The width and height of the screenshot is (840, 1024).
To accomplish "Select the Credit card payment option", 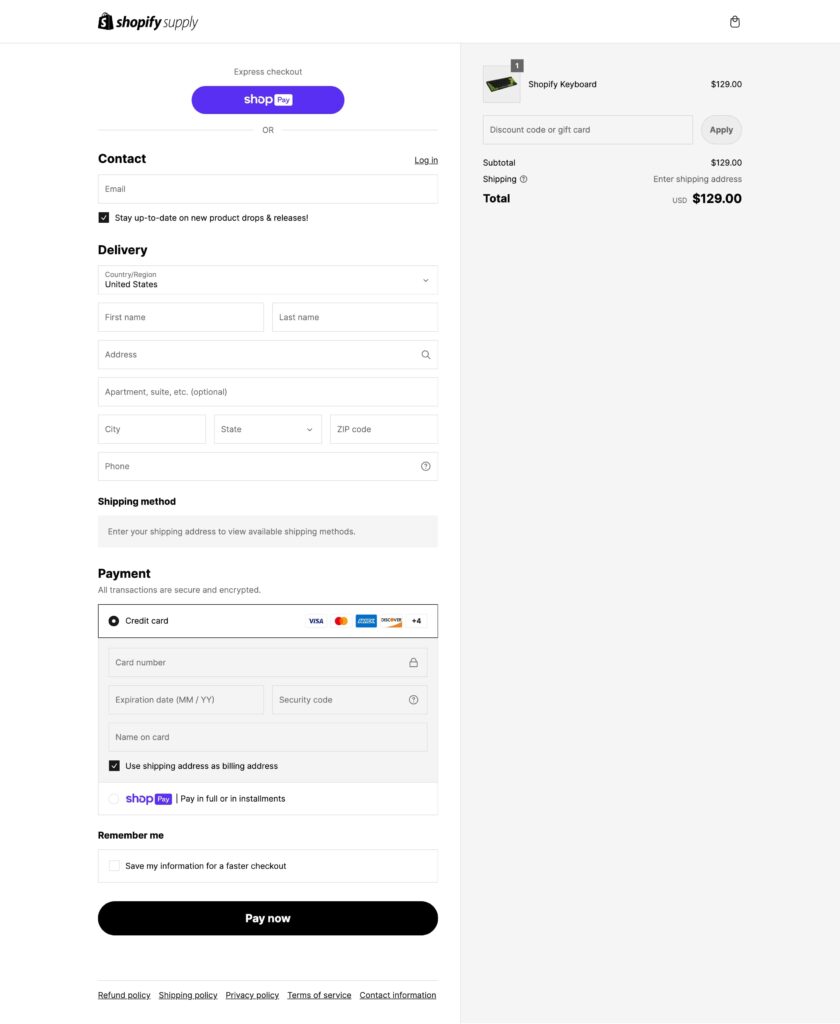I will click(x=113, y=620).
